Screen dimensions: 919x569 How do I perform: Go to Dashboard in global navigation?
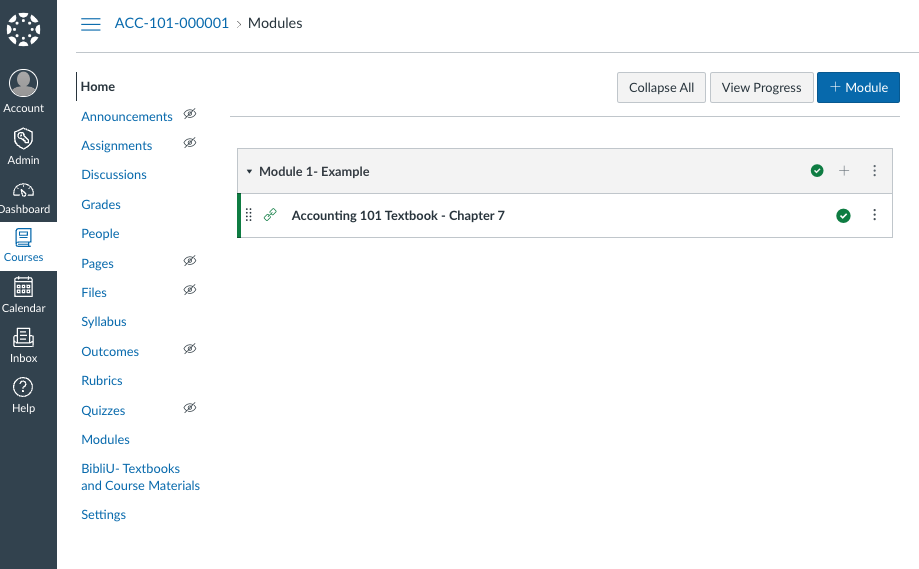point(24,190)
